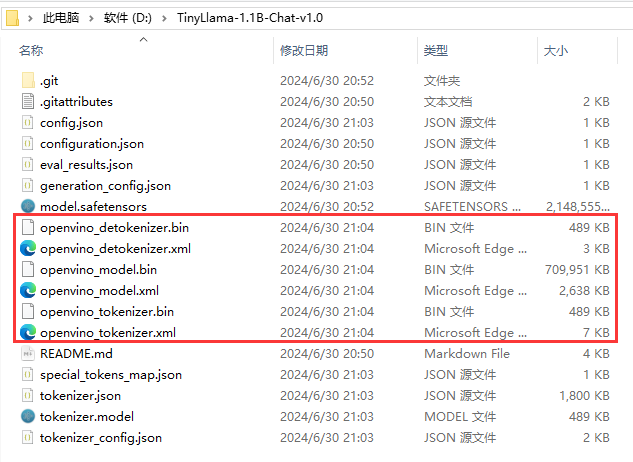Expand the chevron after 软件 (D:)

(164, 18)
